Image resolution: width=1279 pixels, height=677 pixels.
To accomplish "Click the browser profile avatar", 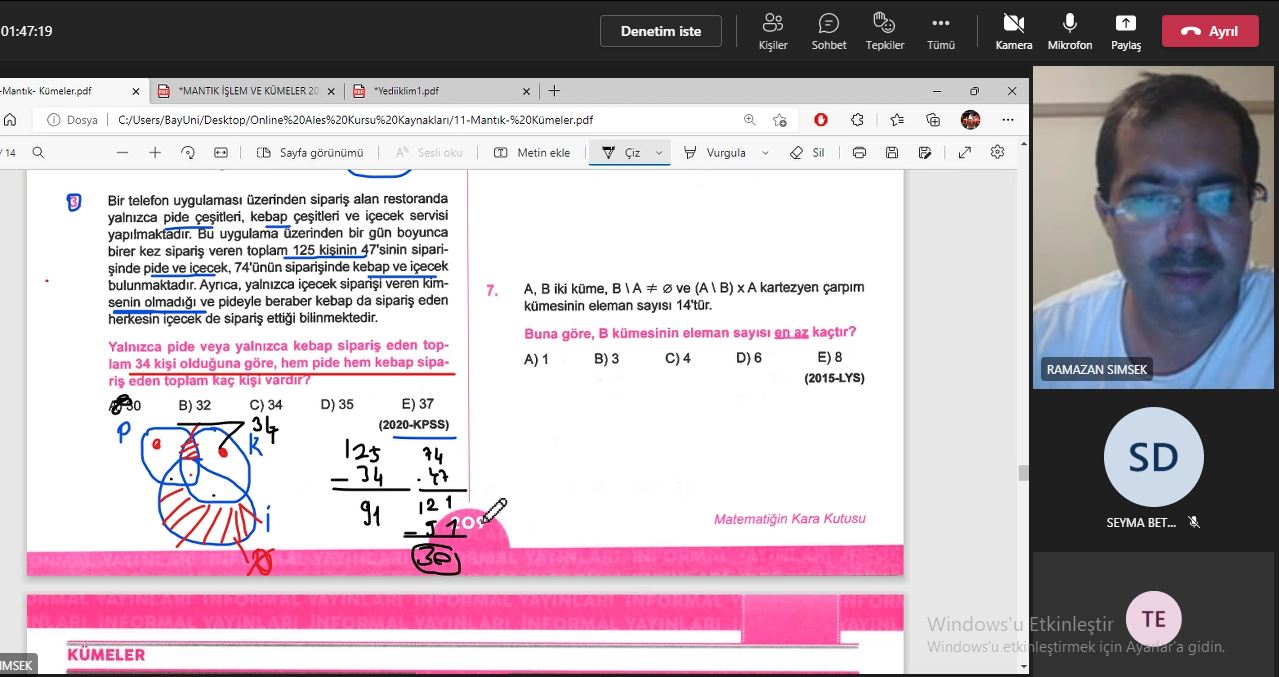I will point(970,120).
